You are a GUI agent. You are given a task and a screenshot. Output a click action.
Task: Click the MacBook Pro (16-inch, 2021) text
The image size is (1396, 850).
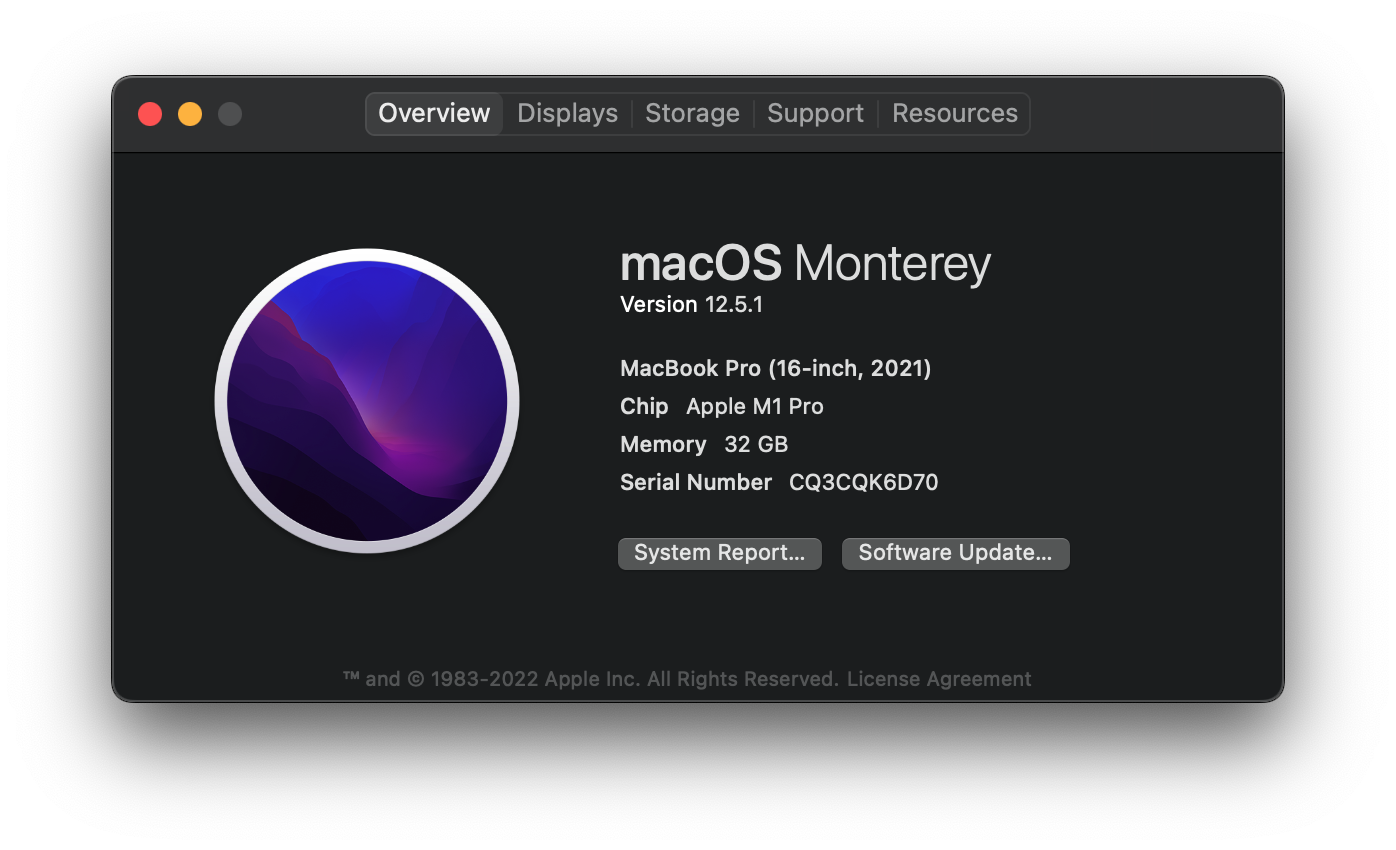point(776,369)
